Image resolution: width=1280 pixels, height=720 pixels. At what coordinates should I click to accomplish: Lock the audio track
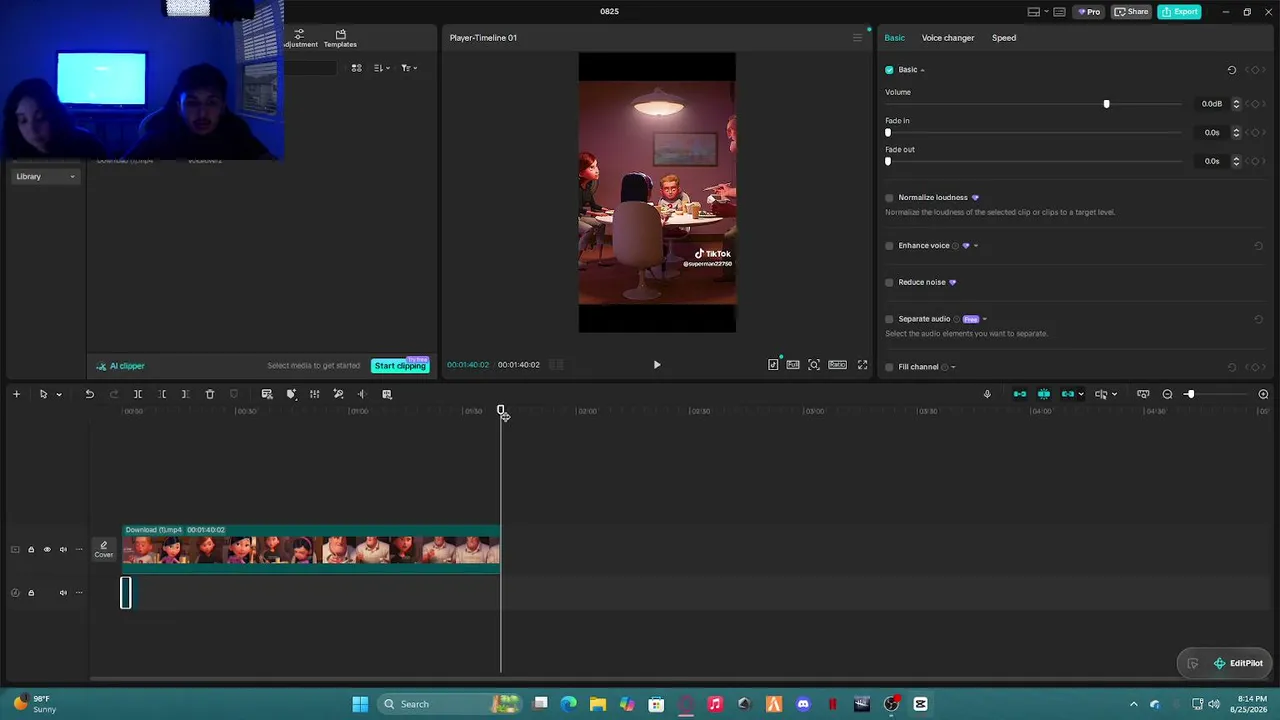31,593
